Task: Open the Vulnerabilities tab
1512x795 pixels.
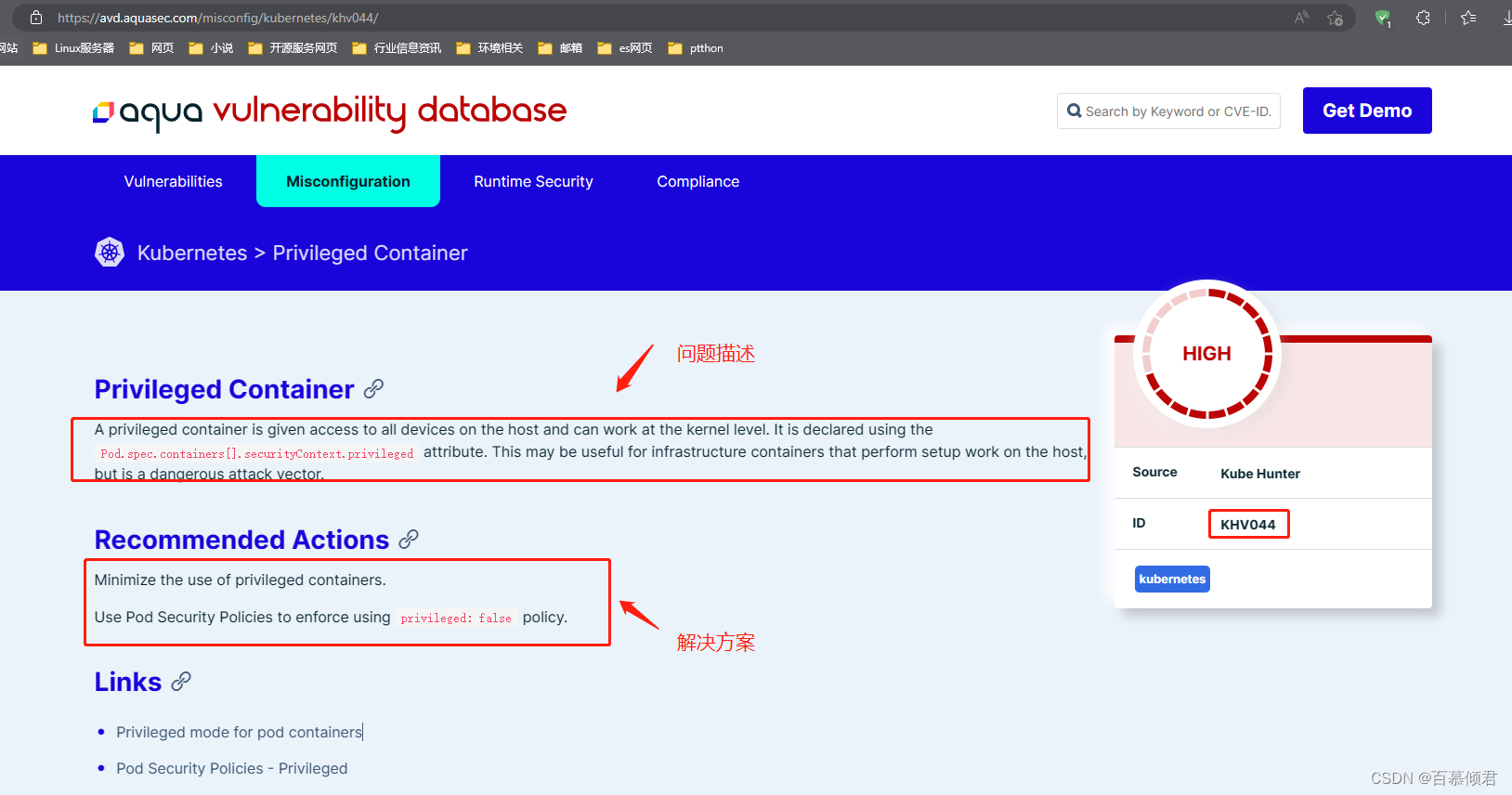Action: pos(174,181)
